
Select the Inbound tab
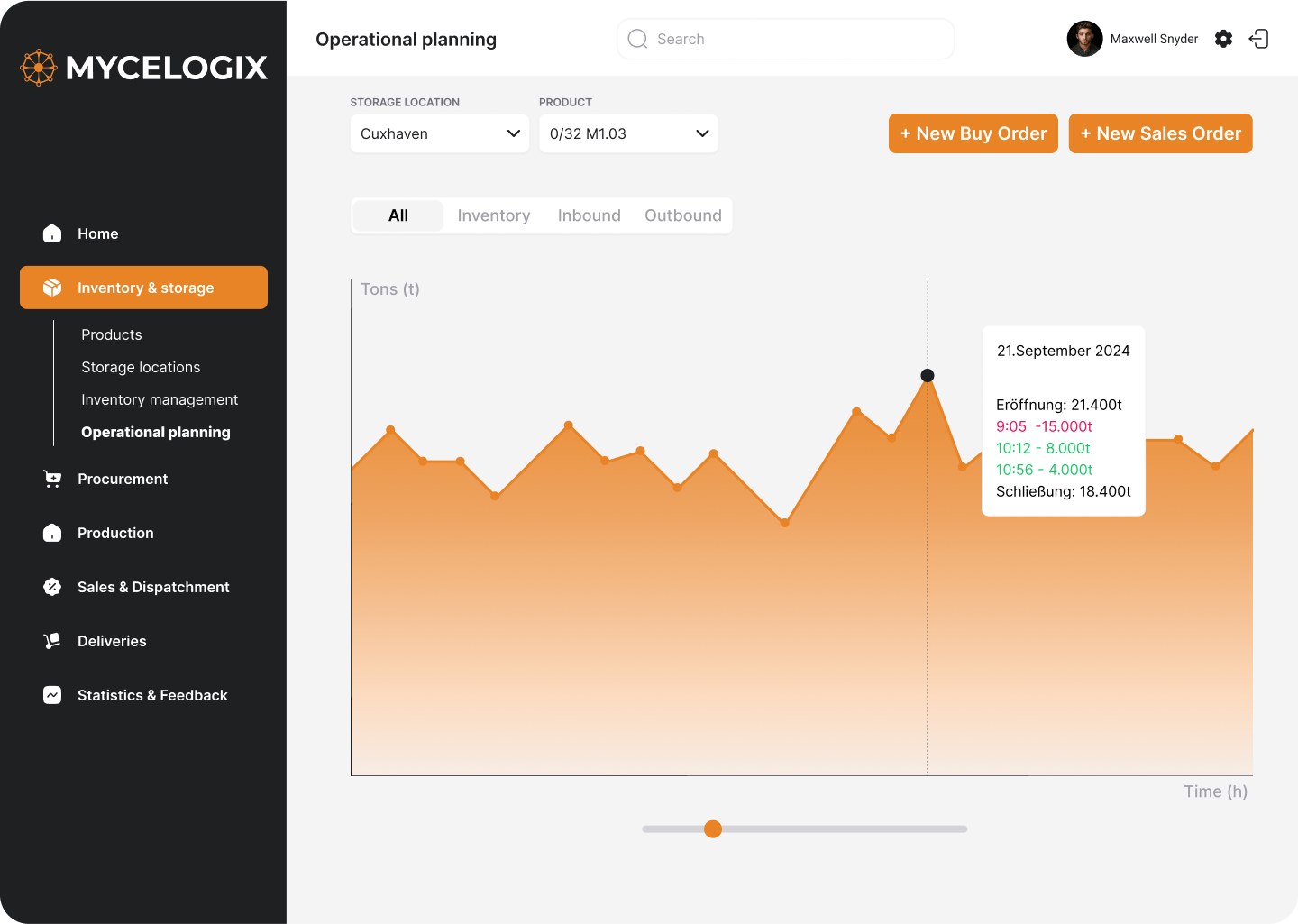[x=589, y=215]
